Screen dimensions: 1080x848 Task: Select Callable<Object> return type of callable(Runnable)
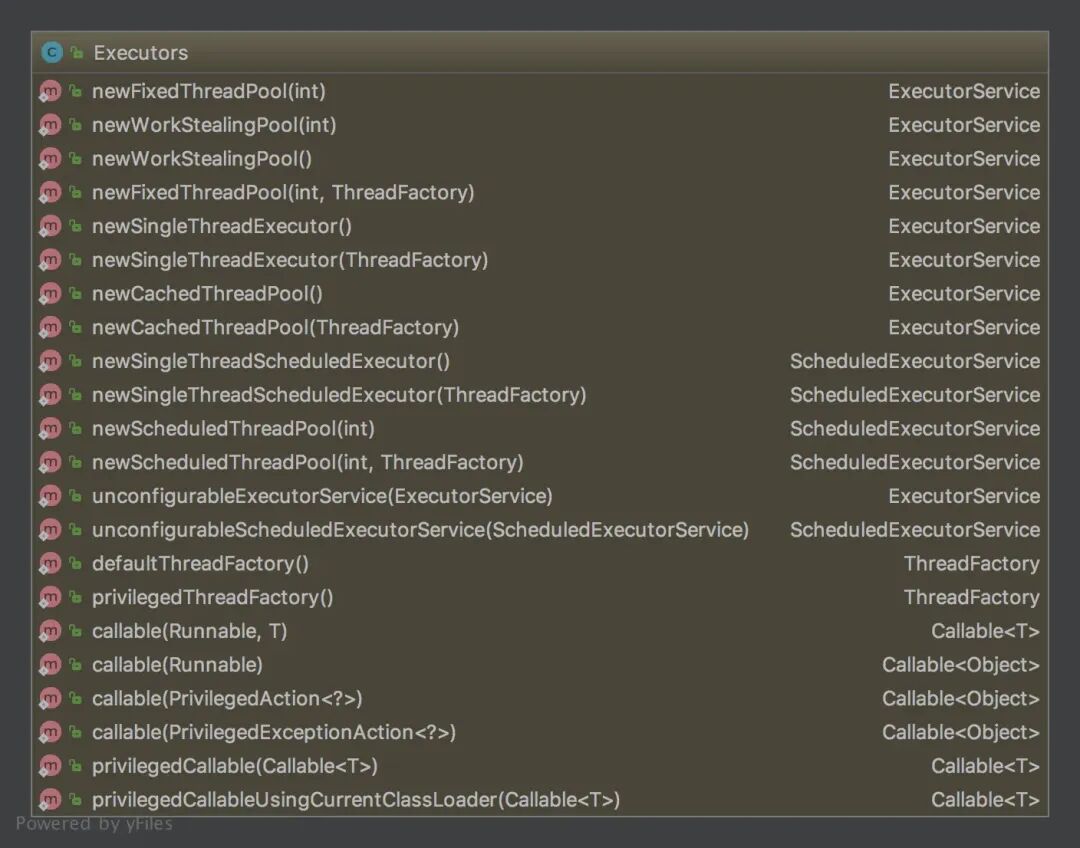(x=961, y=665)
